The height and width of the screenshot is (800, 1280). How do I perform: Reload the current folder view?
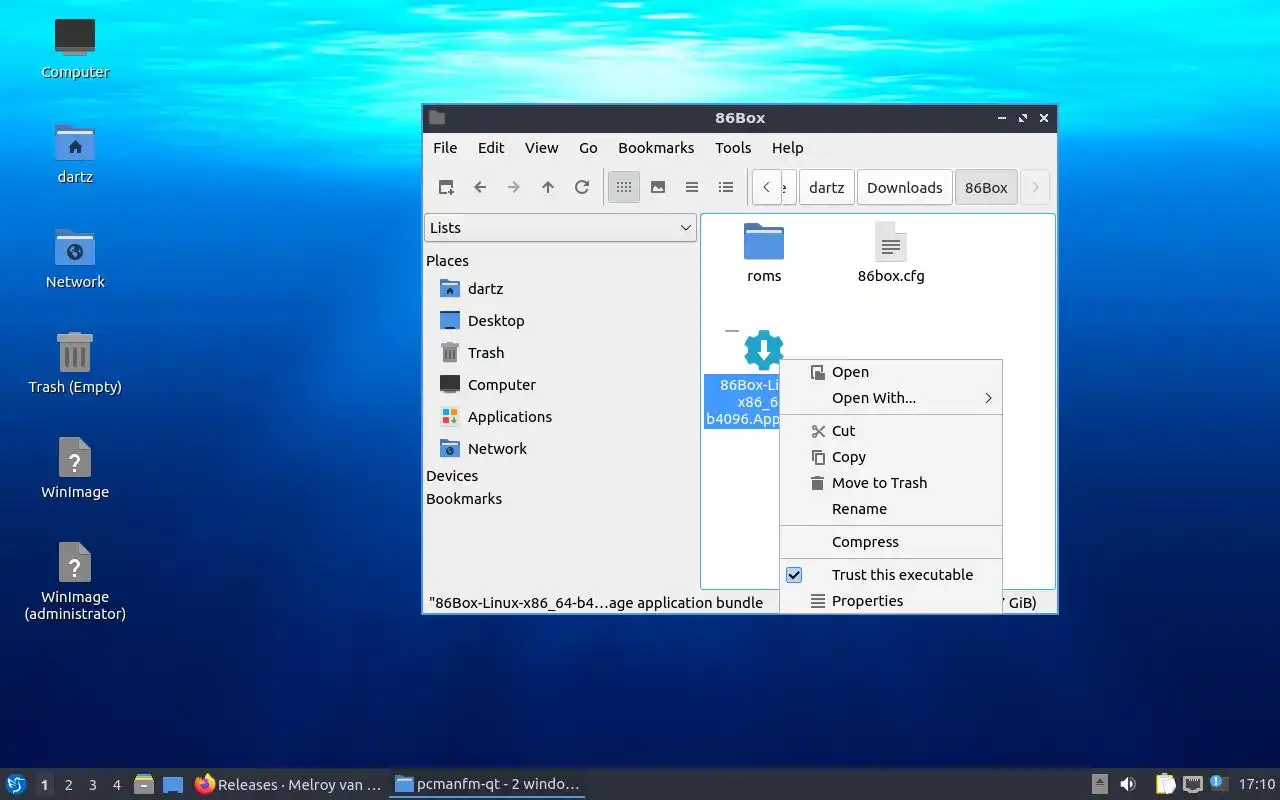(x=582, y=187)
